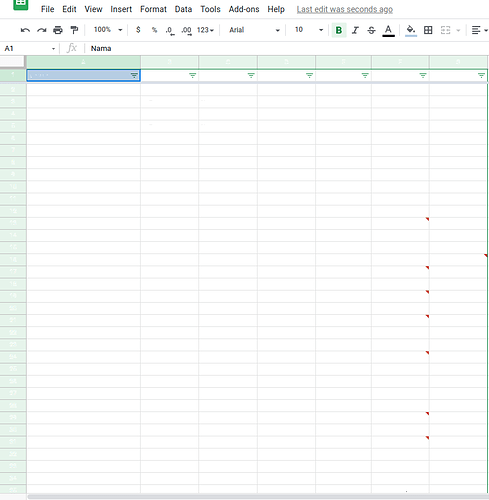Image resolution: width=489 pixels, height=500 pixels.
Task: Click Last edit was seconds ago link
Action: click(345, 10)
